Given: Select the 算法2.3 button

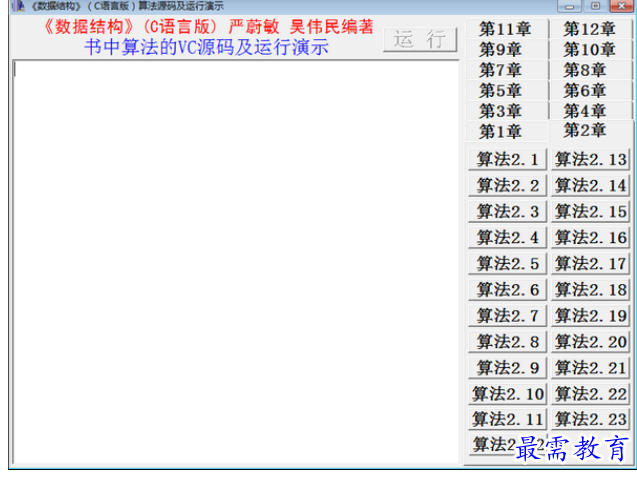Looking at the screenshot, I should coord(507,212).
